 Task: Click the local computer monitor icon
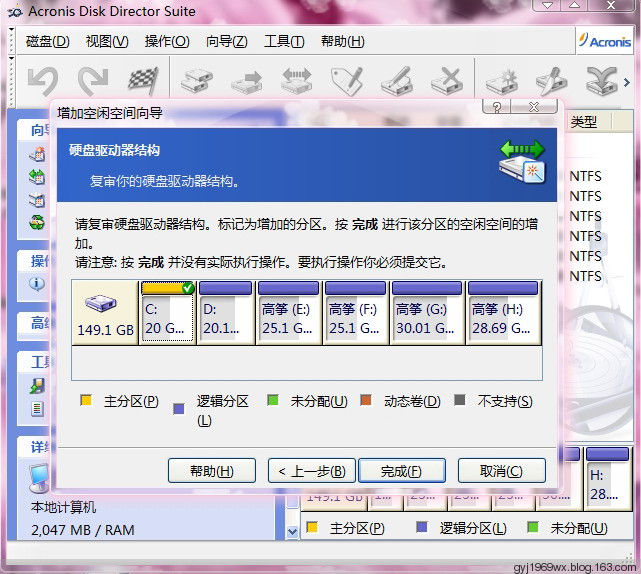tap(39, 478)
